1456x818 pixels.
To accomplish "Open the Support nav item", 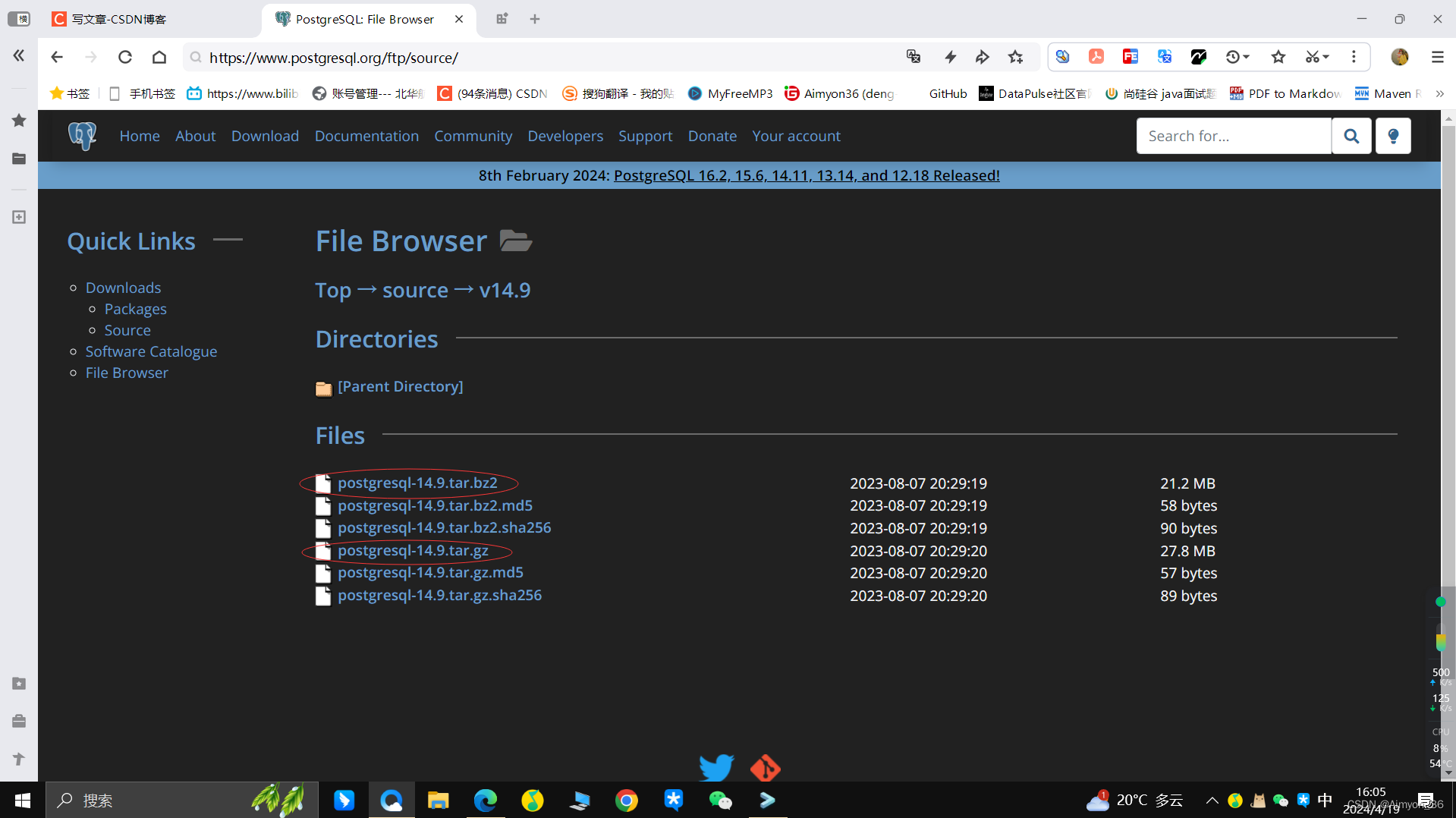I will [x=645, y=136].
